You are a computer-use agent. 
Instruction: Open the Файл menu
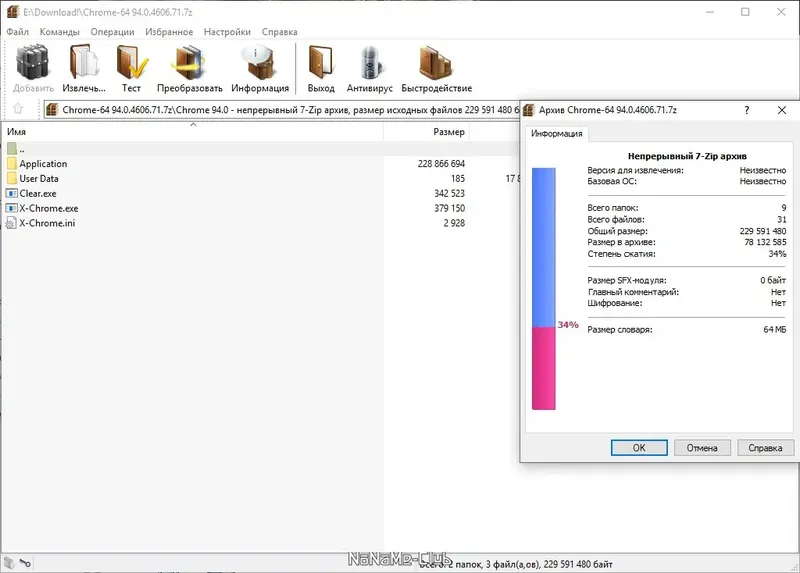pos(17,32)
